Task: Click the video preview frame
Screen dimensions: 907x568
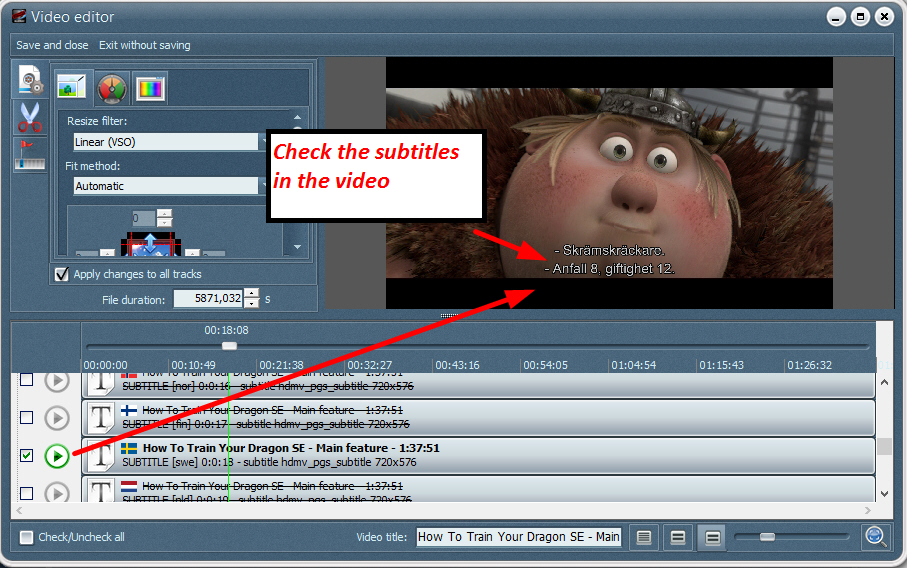Action: 609,183
